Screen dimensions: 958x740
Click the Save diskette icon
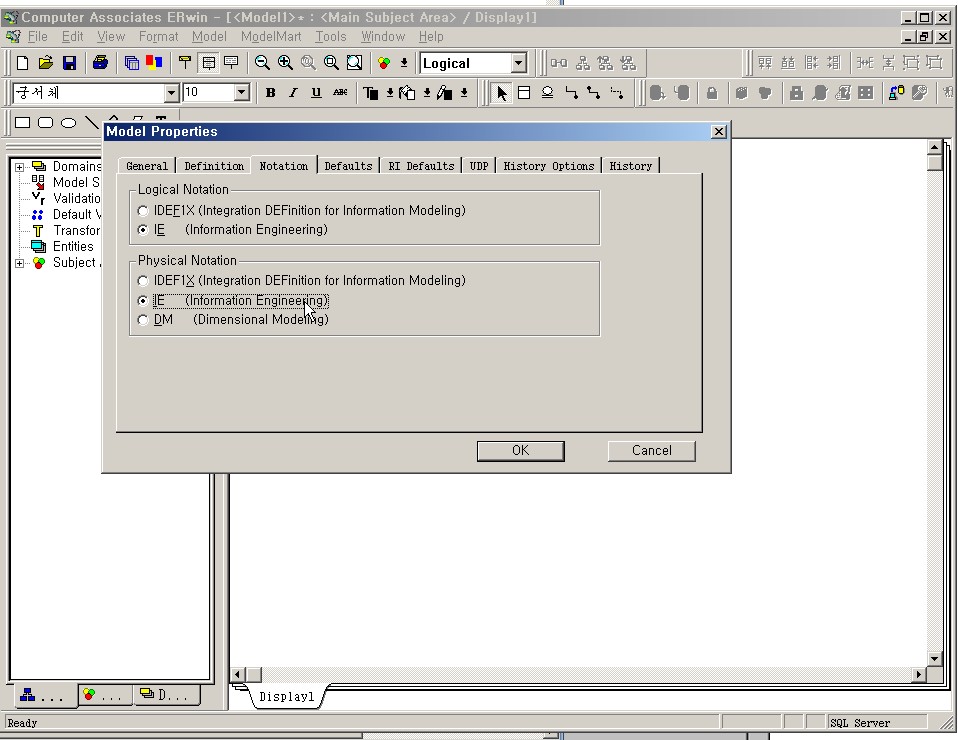68,63
